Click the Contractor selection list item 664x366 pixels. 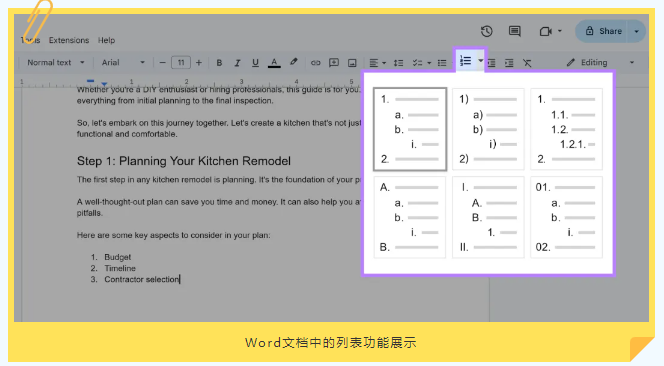pos(142,279)
